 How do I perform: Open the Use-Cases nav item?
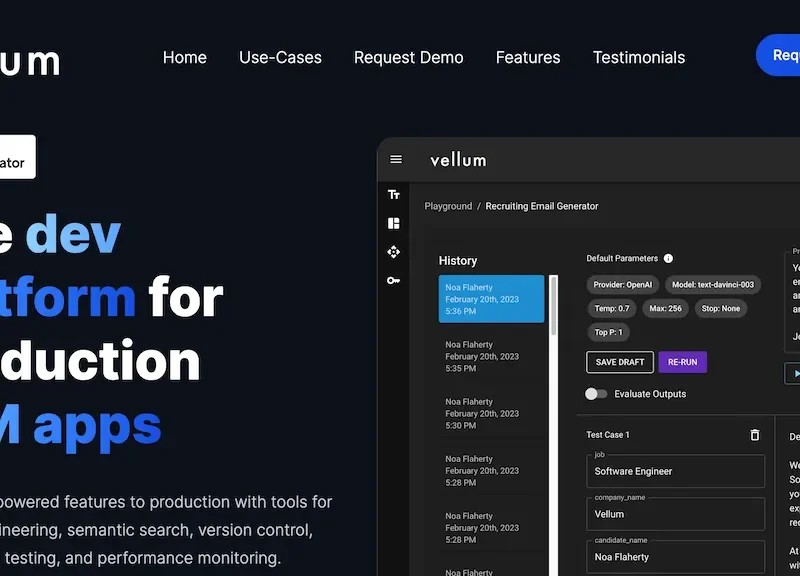280,57
